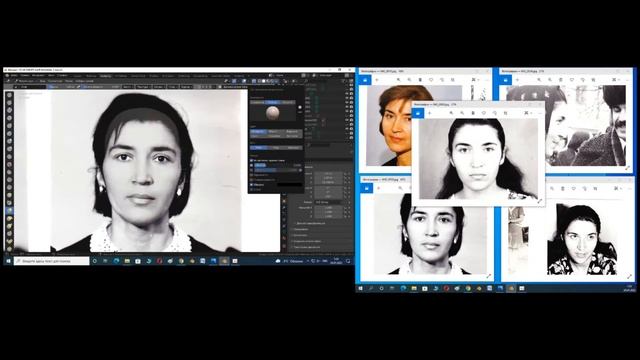This screenshot has height=360, width=640.
Task: Click the Blender logo menu icon
Action: click(7, 76)
